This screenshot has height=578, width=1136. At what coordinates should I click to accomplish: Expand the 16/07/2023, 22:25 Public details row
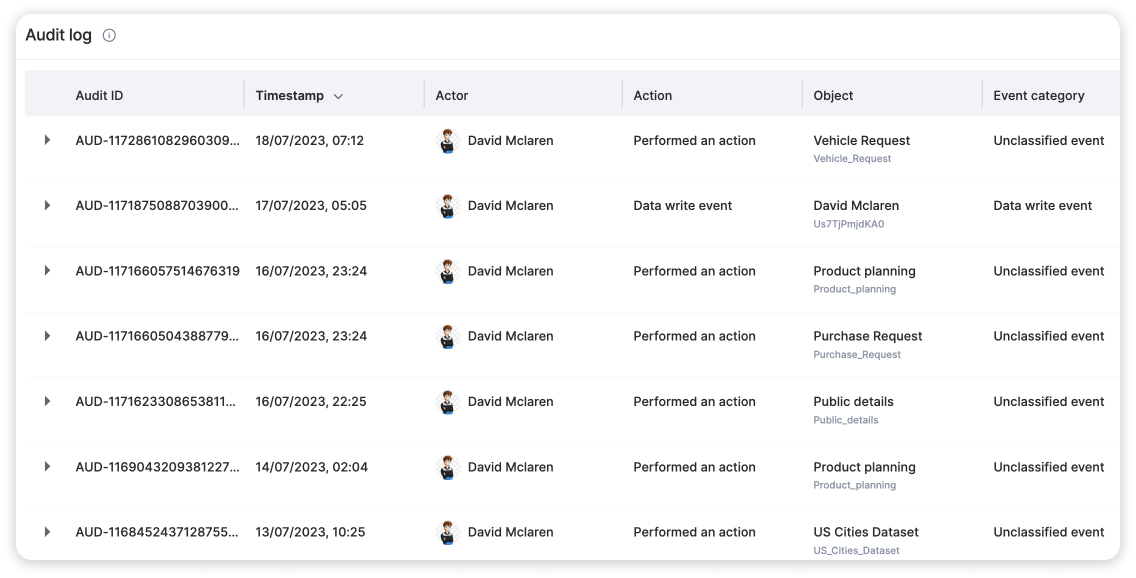tap(47, 401)
